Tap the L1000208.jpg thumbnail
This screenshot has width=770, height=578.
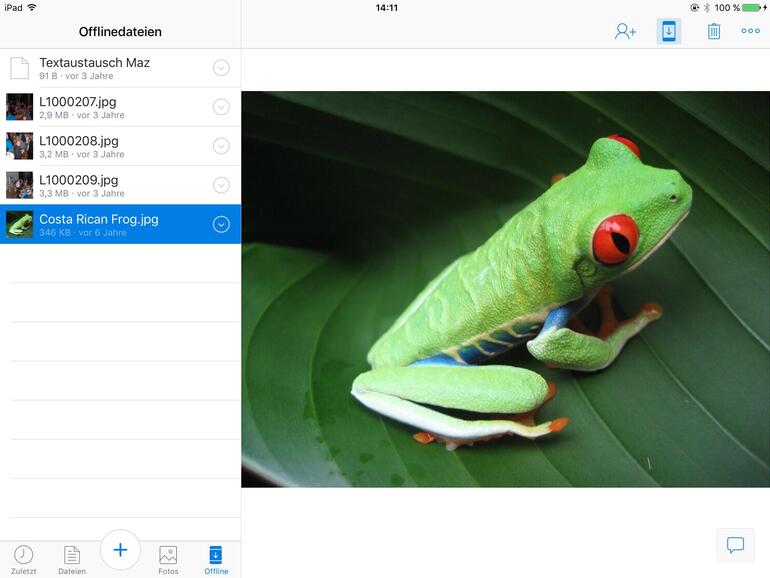pos(20,146)
